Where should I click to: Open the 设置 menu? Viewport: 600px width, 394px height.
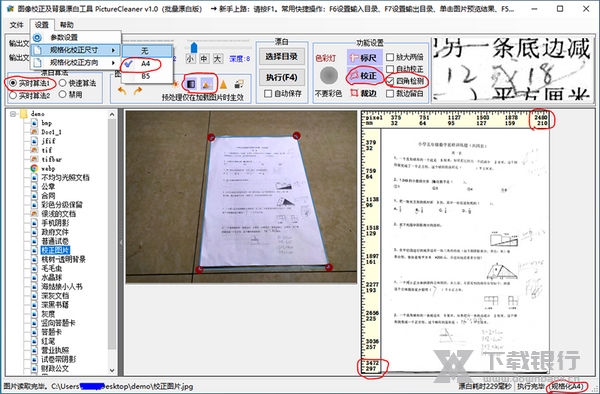click(42, 25)
